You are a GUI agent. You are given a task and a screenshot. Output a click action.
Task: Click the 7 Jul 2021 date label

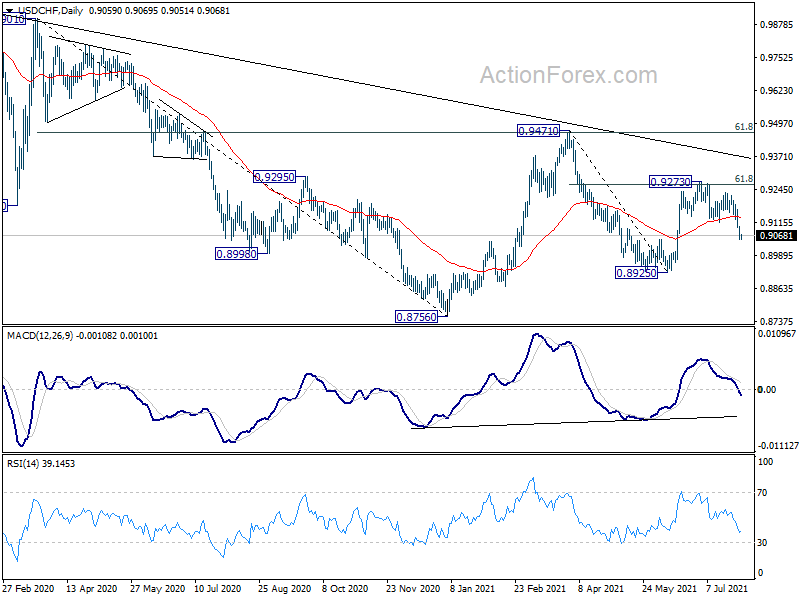coord(727,588)
